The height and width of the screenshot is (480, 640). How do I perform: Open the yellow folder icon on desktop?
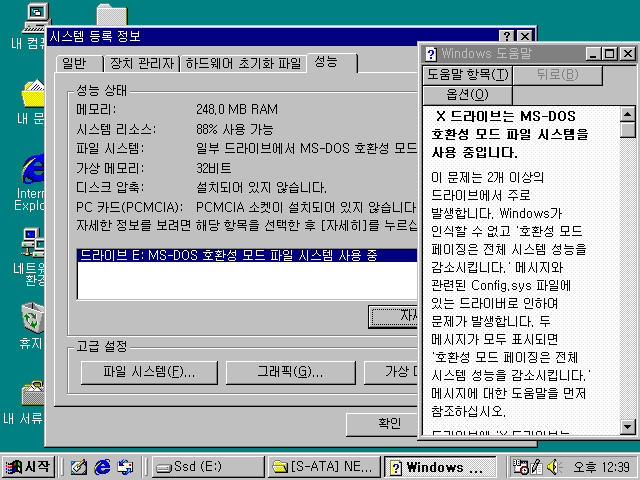(112, 14)
